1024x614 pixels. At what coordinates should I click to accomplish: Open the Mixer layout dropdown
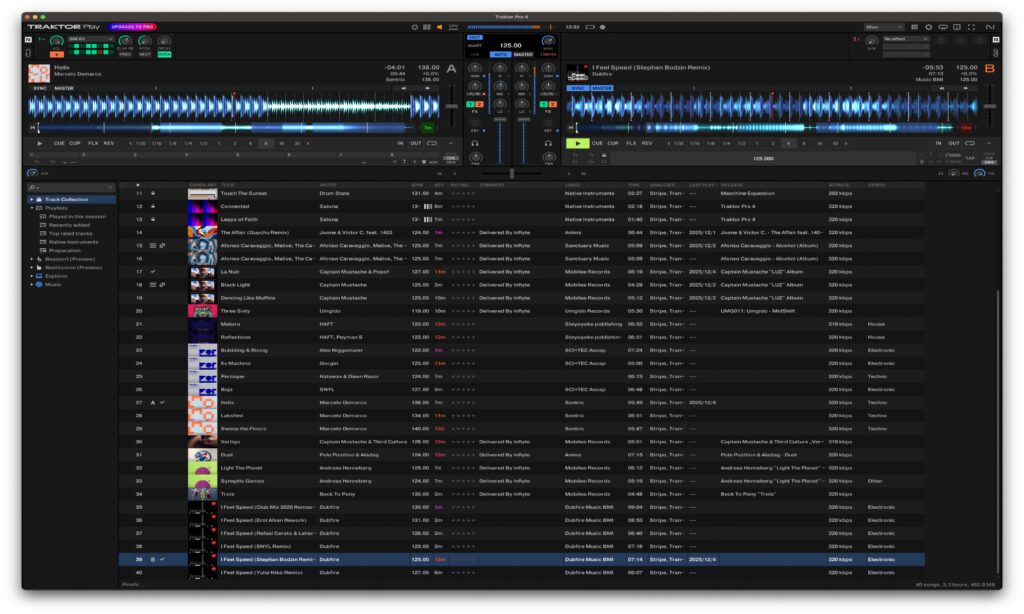point(884,27)
